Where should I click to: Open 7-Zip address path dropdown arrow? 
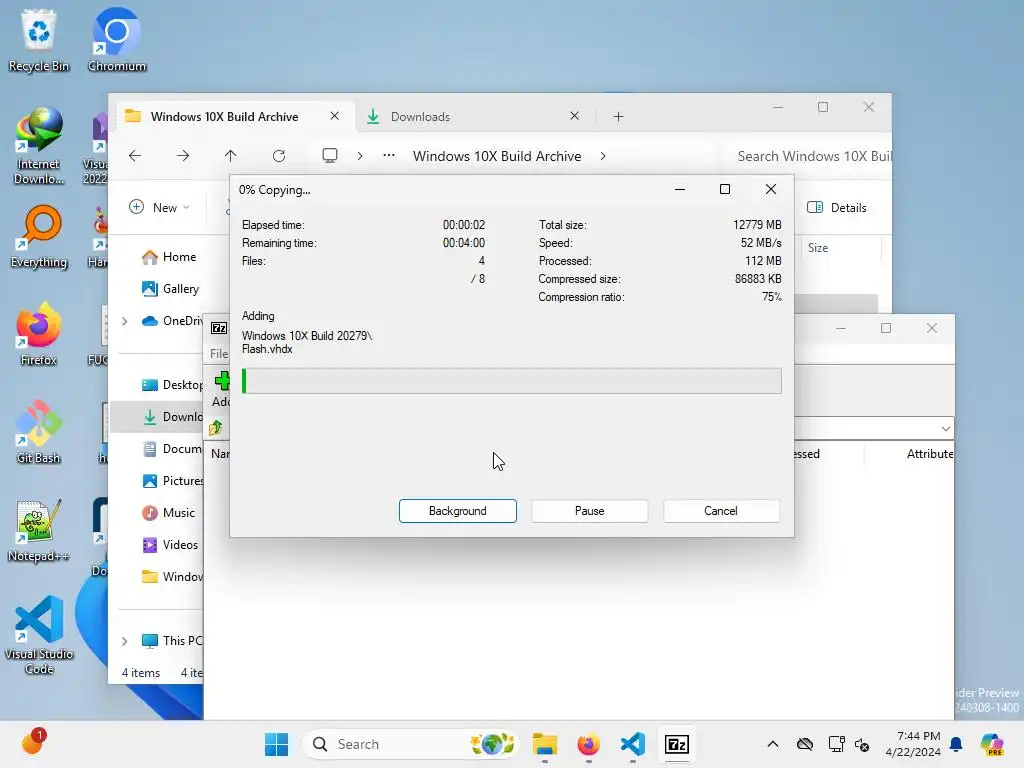coord(946,428)
